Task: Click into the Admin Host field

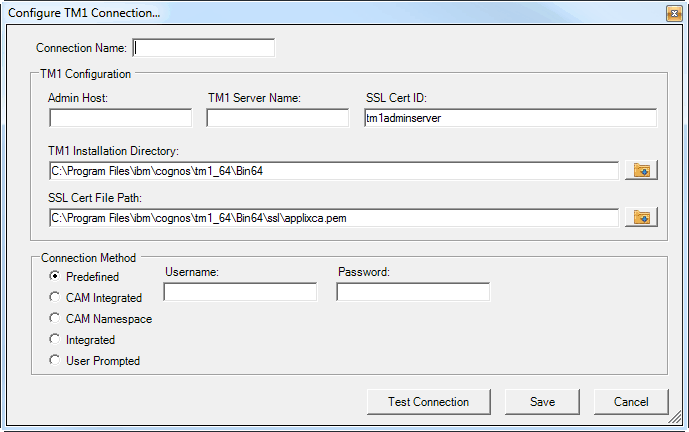Action: pos(120,118)
